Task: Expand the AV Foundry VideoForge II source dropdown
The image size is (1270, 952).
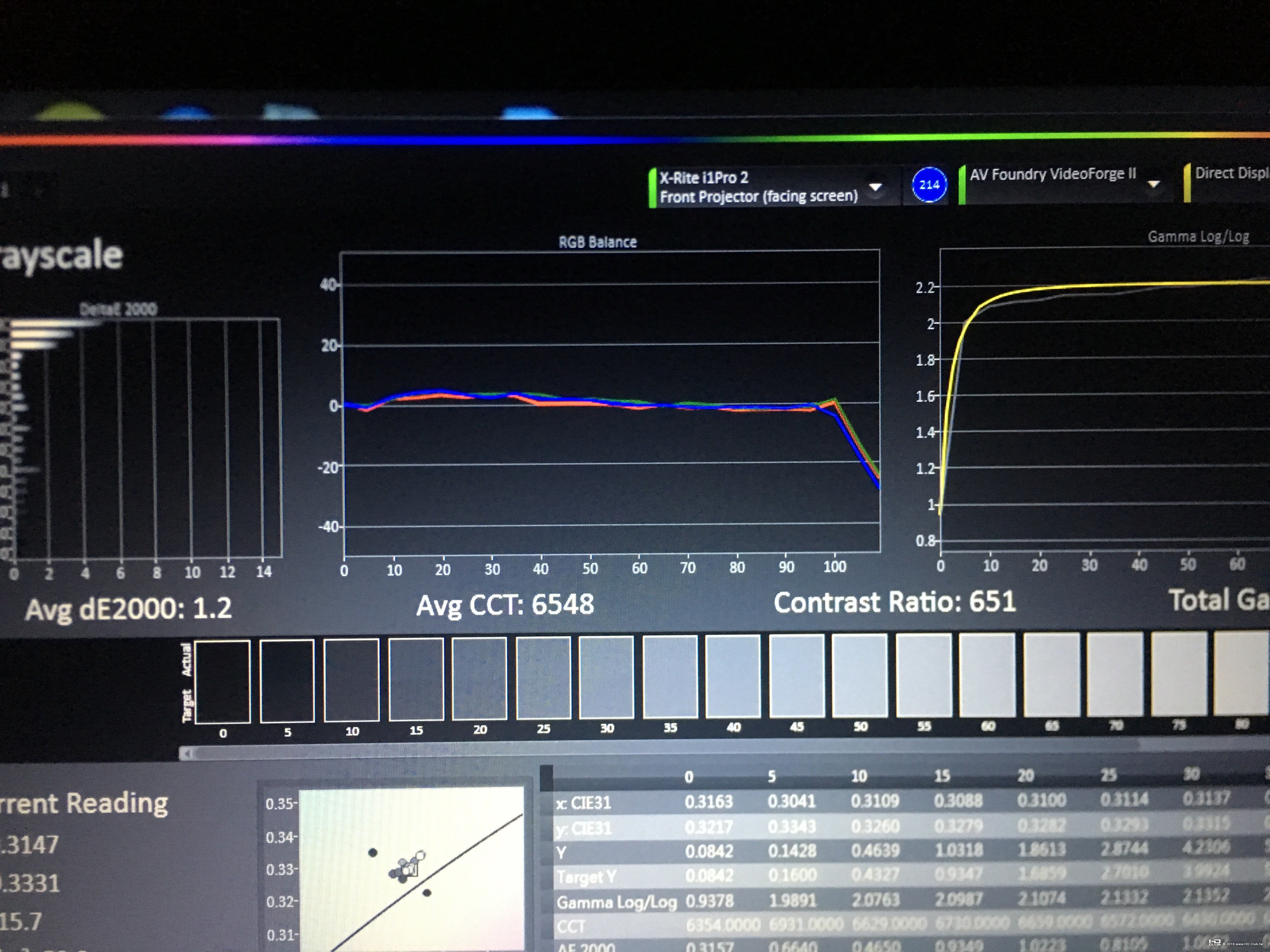Action: click(1153, 184)
